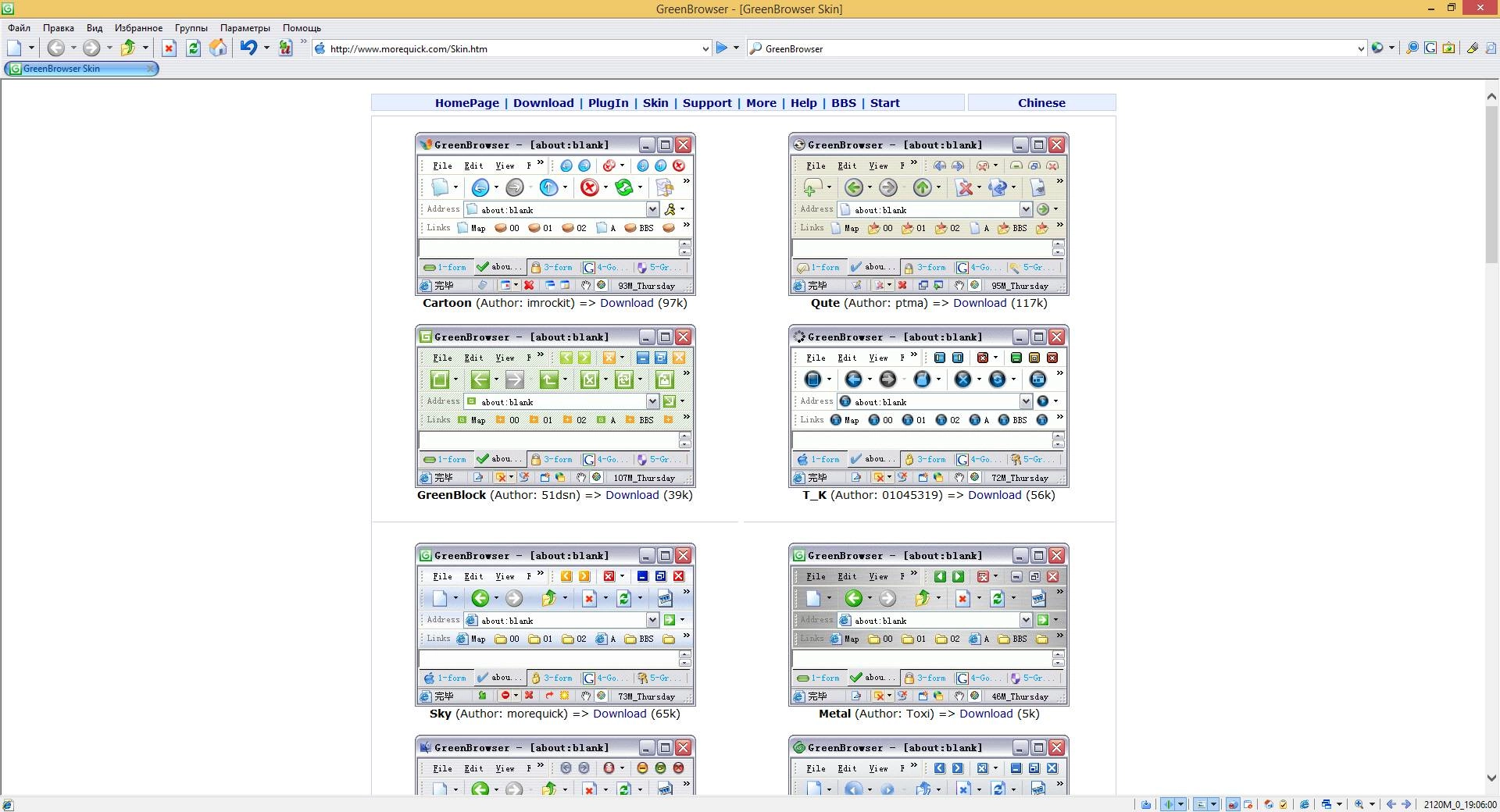Click the status bar right arrow icon
Image resolution: width=1500 pixels, height=812 pixels.
[1406, 804]
